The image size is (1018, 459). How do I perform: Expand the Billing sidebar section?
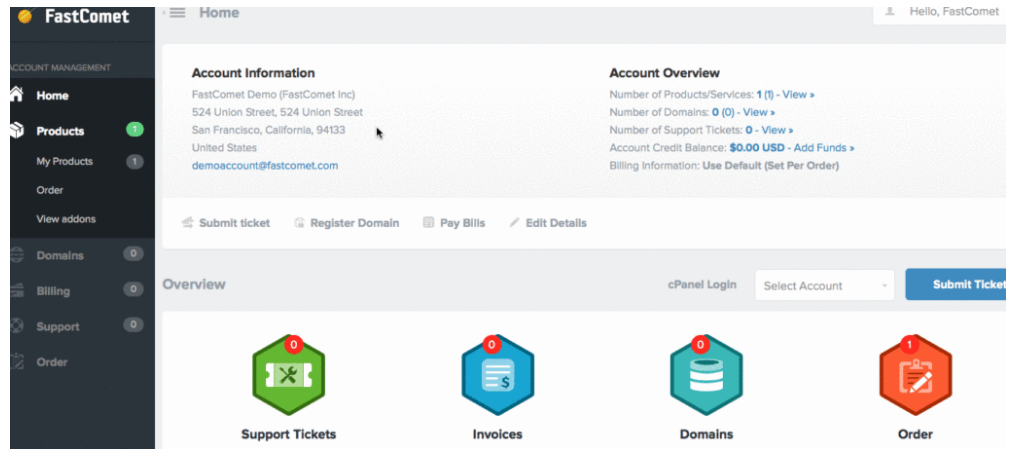[x=82, y=291]
